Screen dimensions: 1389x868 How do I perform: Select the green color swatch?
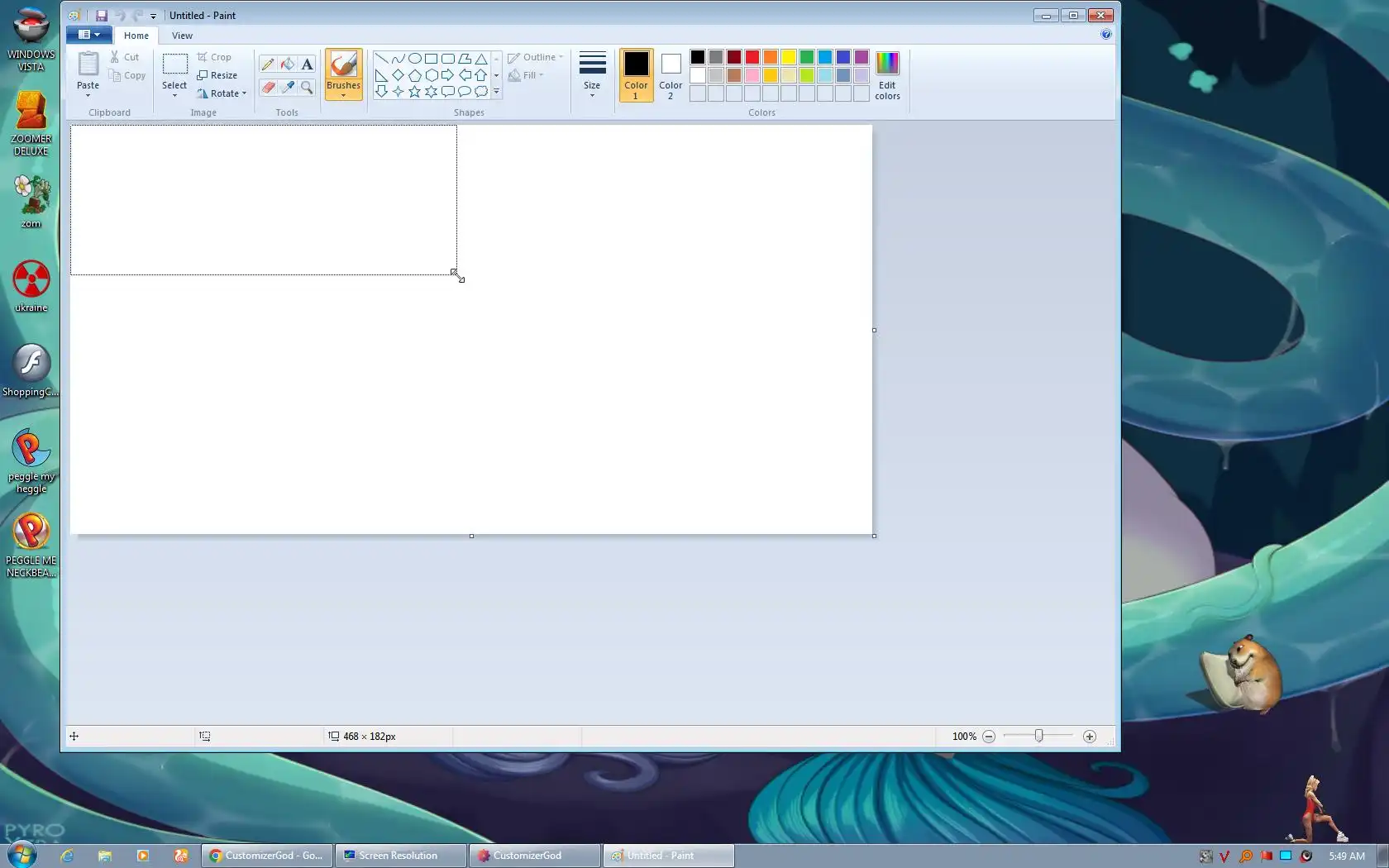[x=807, y=57]
